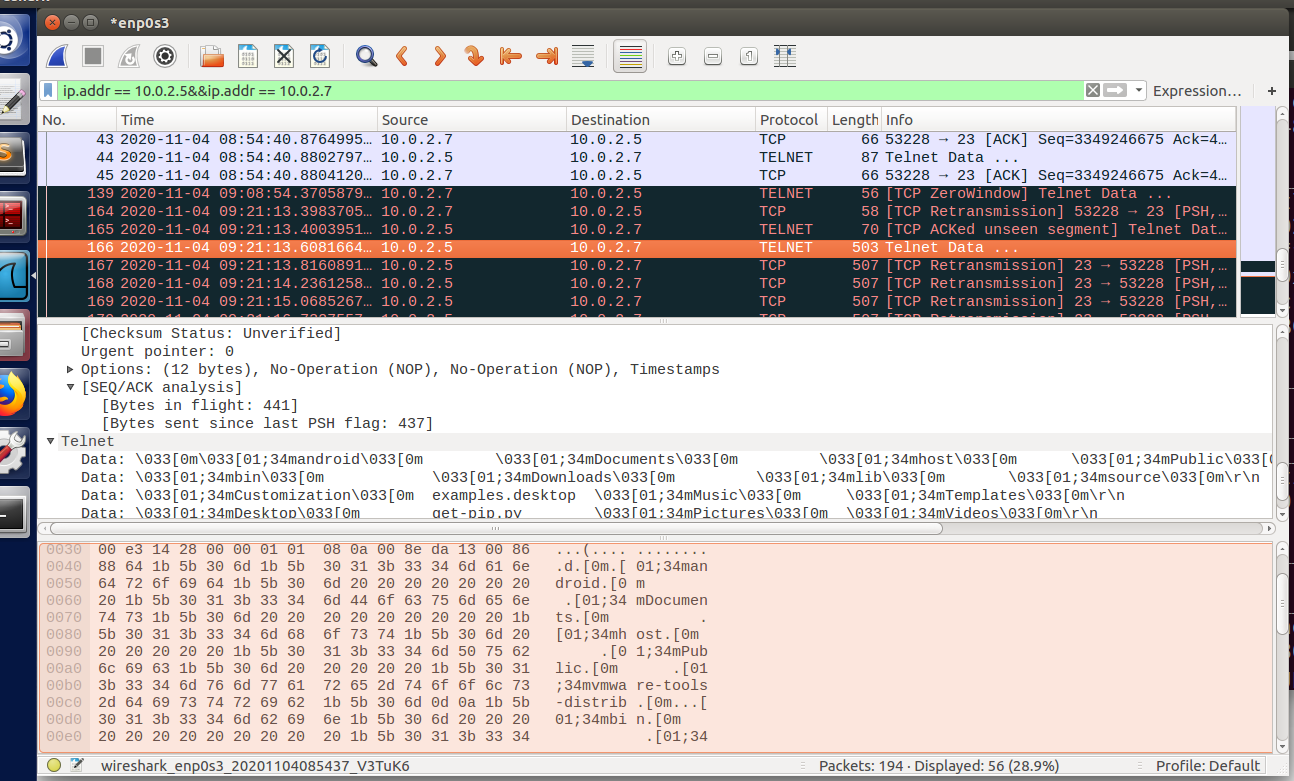Select packet number 45 row
Screen dimensions: 1294x781
pos(637,175)
